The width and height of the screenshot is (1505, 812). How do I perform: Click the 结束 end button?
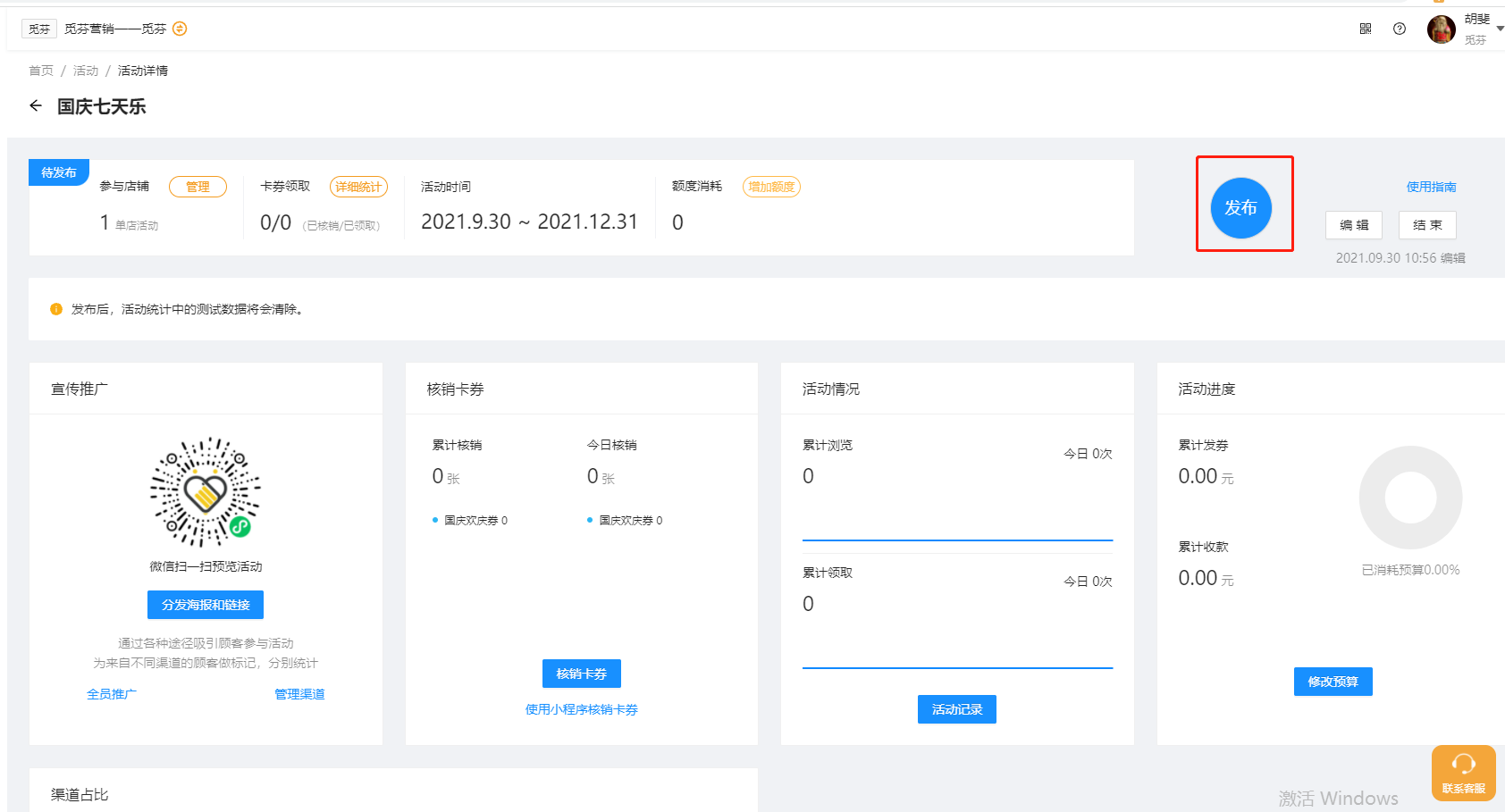coord(1427,225)
